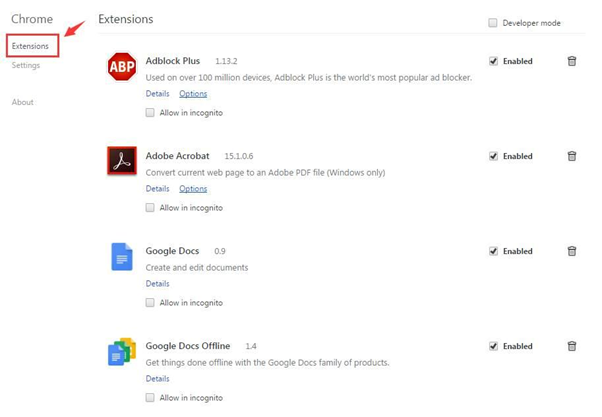Select About in the left sidebar
This screenshot has height=417, width=602.
click(x=22, y=102)
